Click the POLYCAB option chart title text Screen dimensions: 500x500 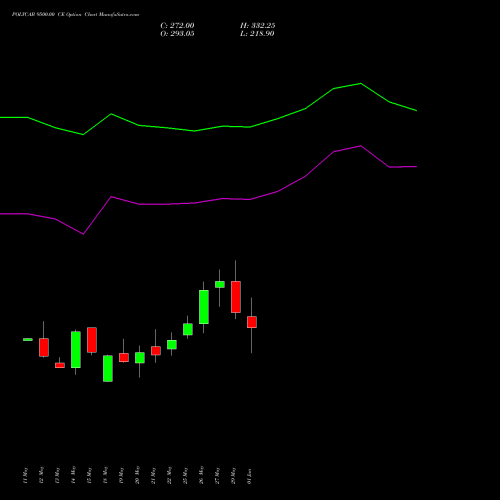click(x=75, y=15)
